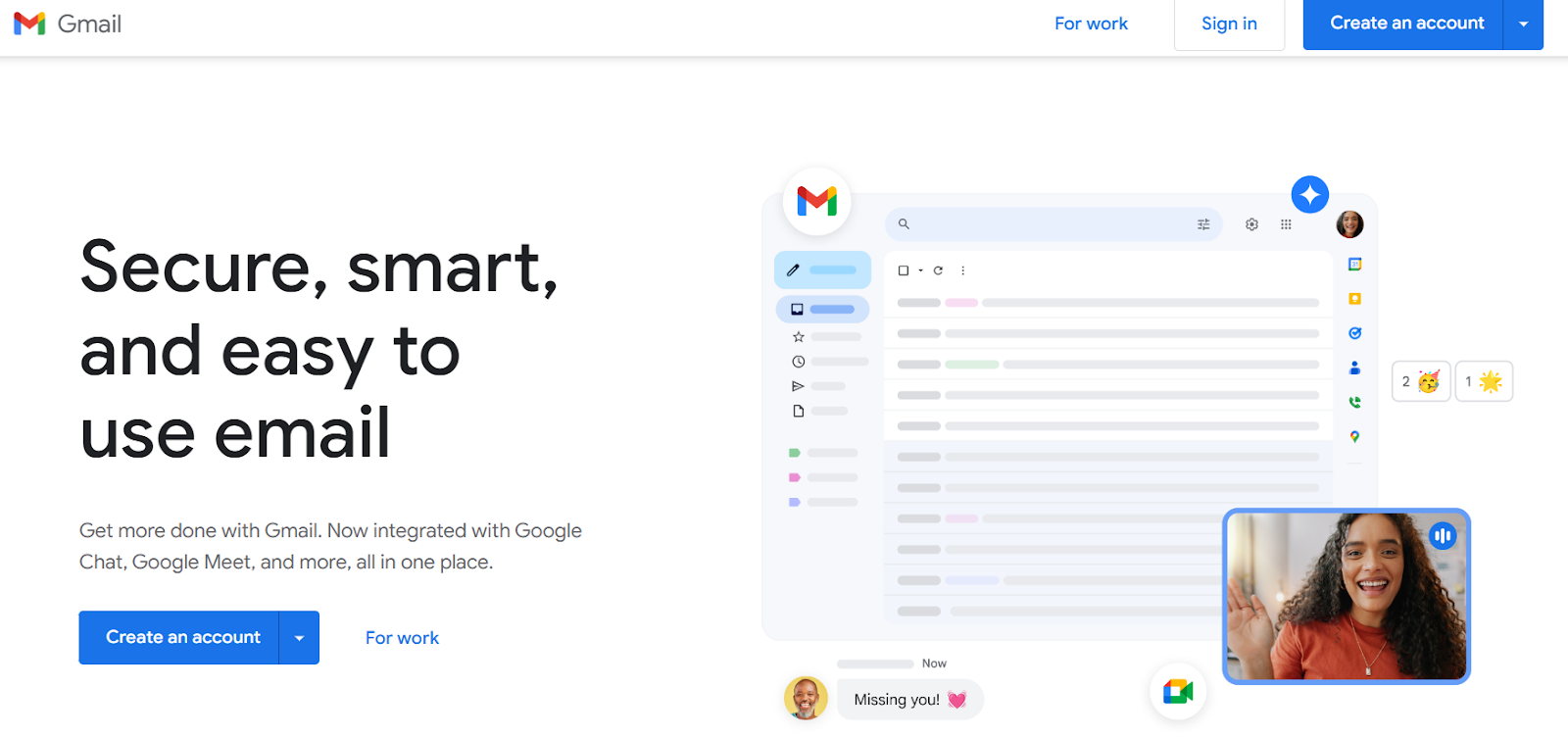
Task: Open the Google apps grid icon
Action: (x=1286, y=224)
